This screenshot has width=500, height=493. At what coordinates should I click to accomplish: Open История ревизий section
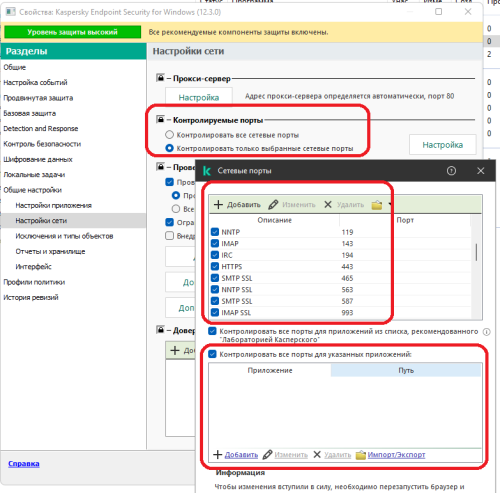31,297
